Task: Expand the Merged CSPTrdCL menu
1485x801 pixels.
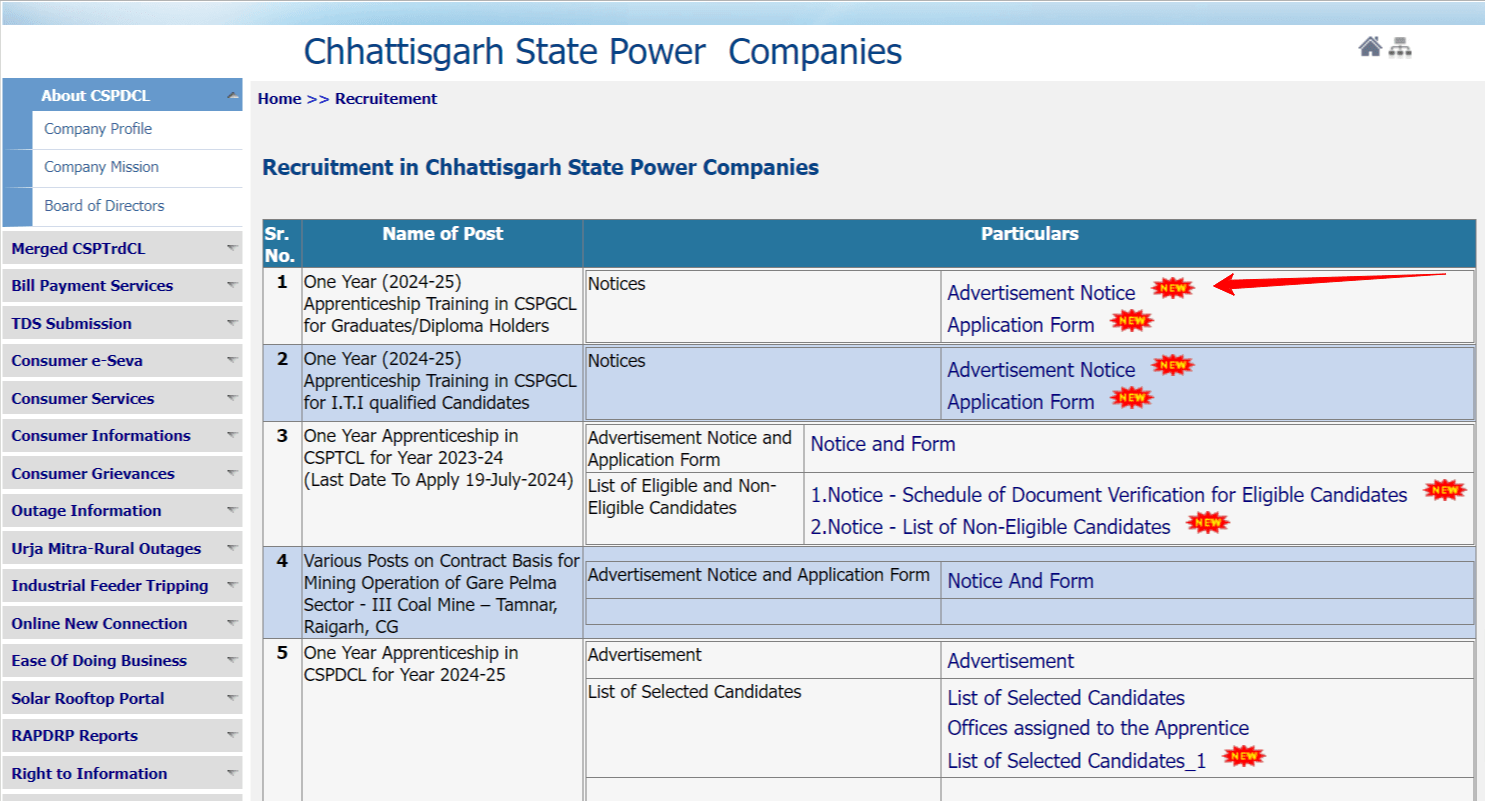Action: (232, 248)
